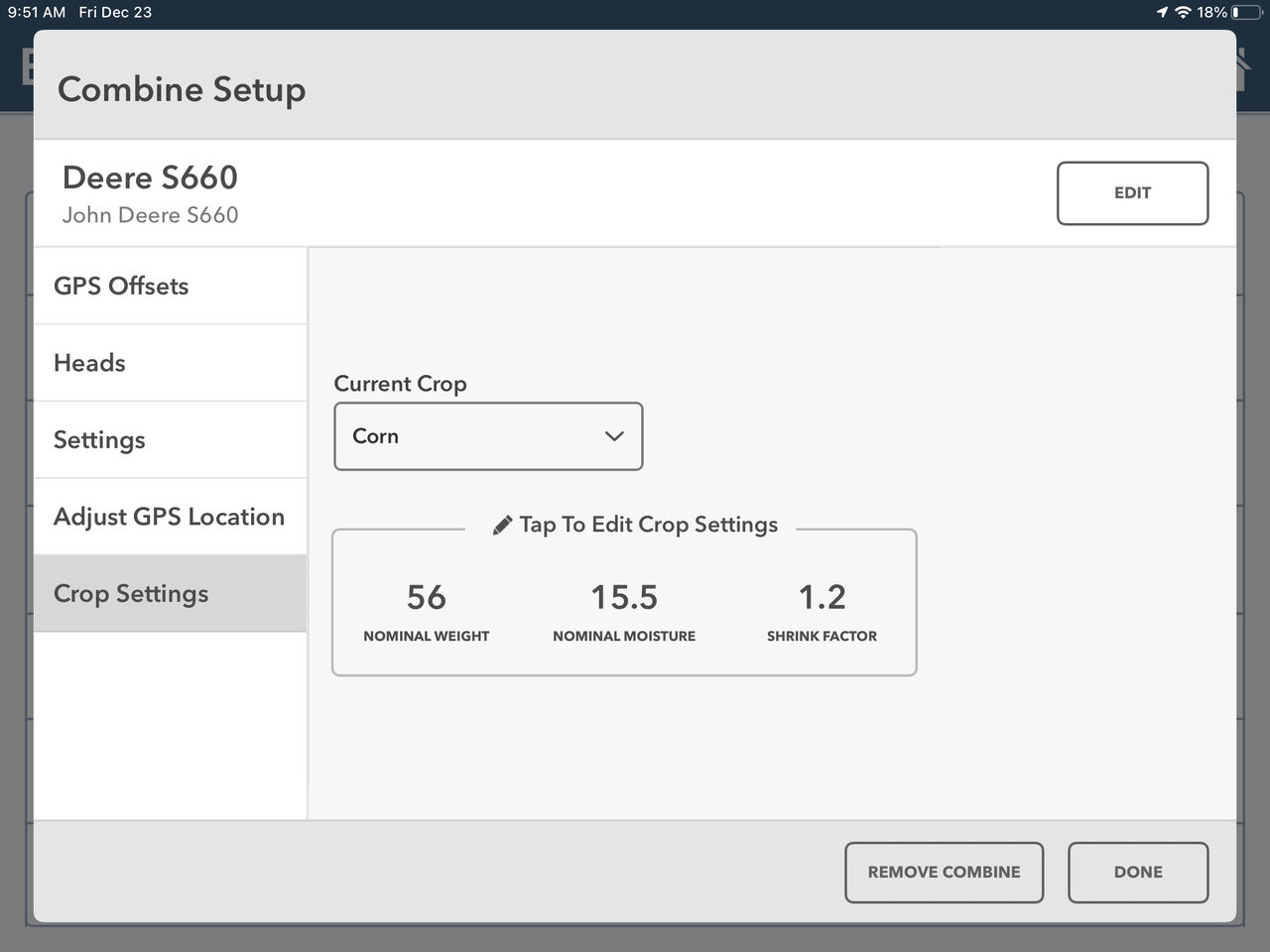Click the pencil icon next to Tap To Edit Crop Settings

pyautogui.click(x=503, y=525)
